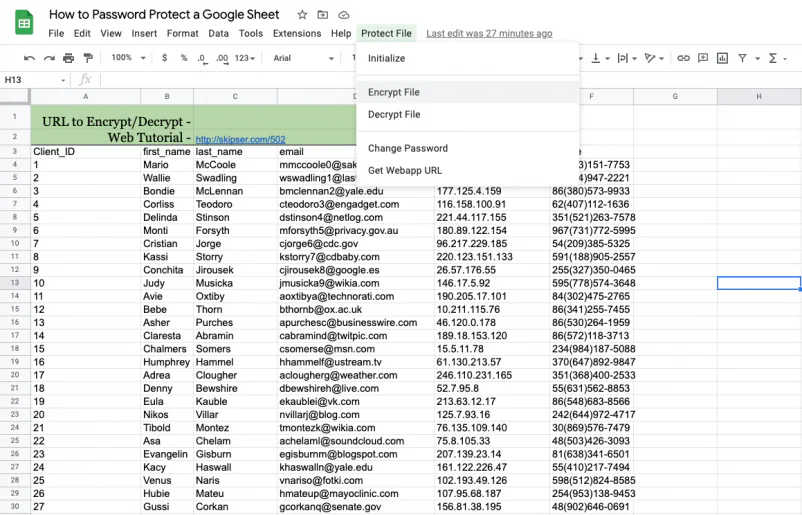Open the Data menu

[x=218, y=33]
